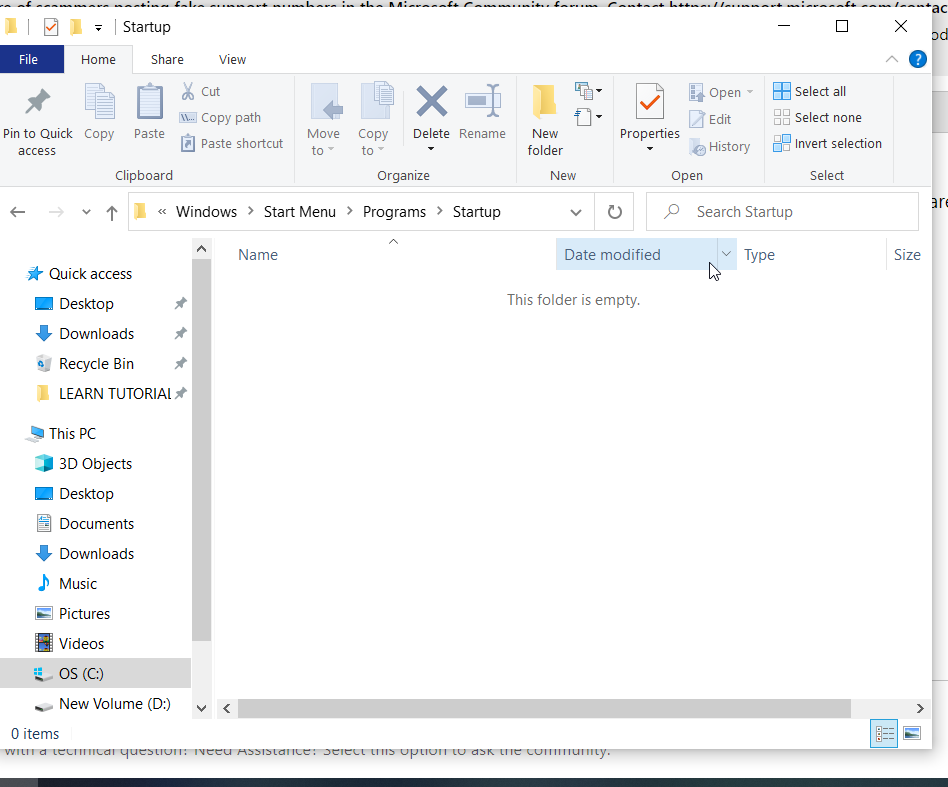Screen dimensions: 948x787
Task: Switch to the Share tab
Action: (167, 59)
